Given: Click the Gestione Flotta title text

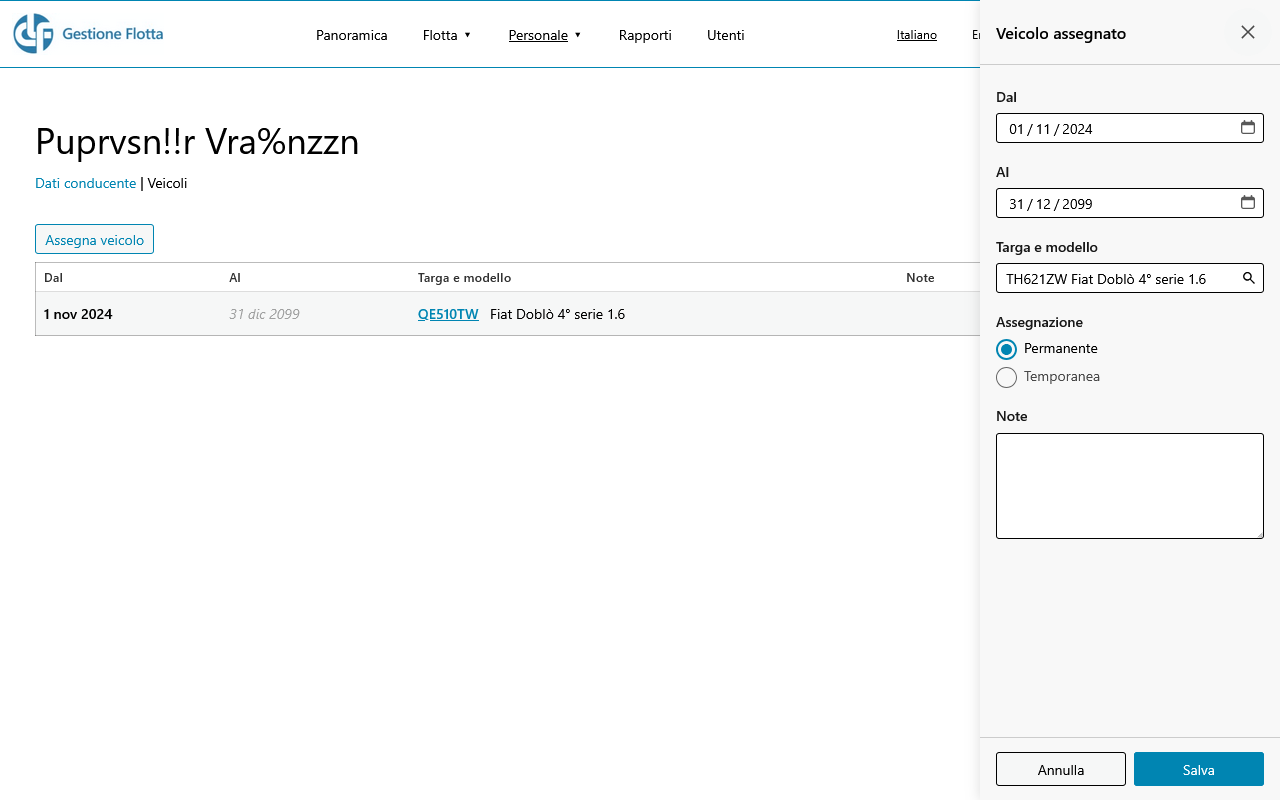Looking at the screenshot, I should [113, 34].
